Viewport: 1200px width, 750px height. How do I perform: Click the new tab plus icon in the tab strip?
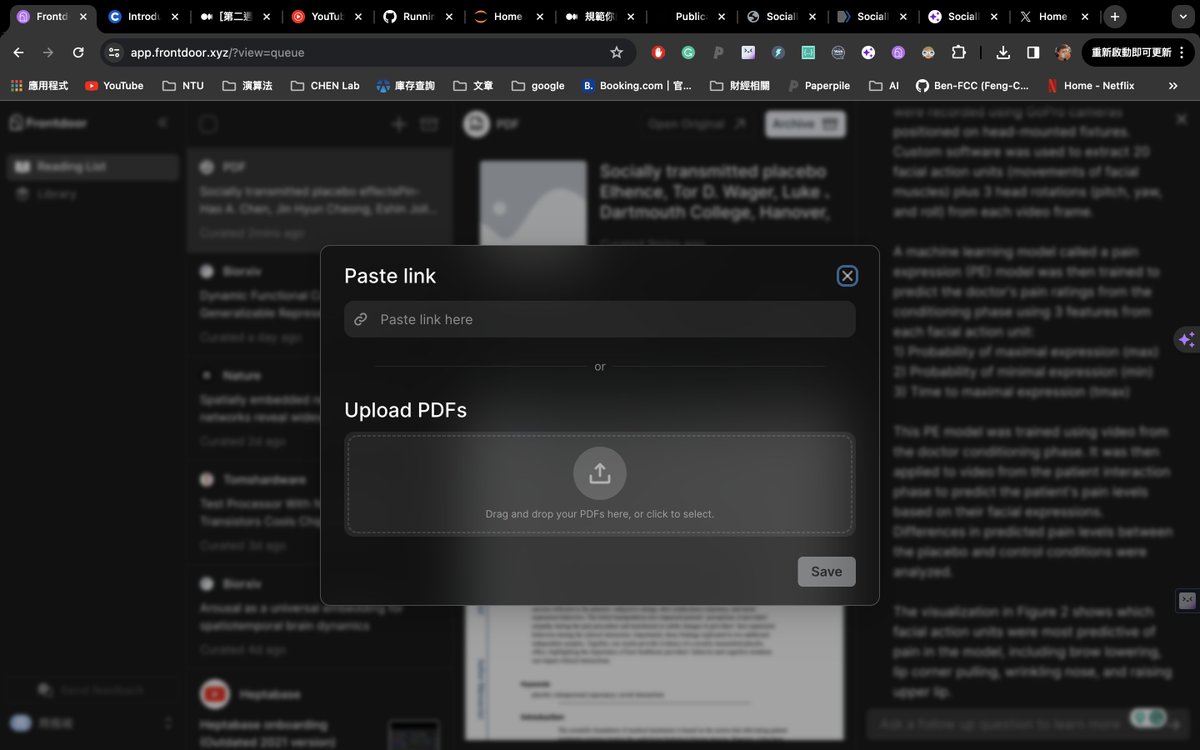pyautogui.click(x=1114, y=16)
